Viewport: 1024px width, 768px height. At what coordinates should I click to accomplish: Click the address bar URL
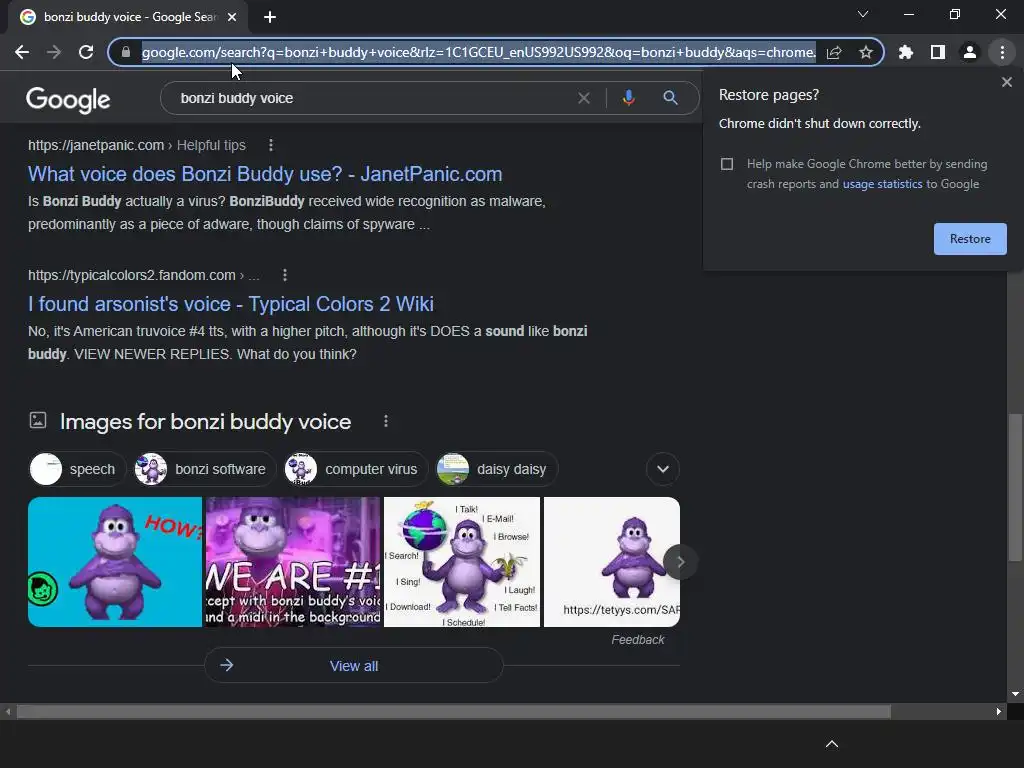click(x=479, y=52)
